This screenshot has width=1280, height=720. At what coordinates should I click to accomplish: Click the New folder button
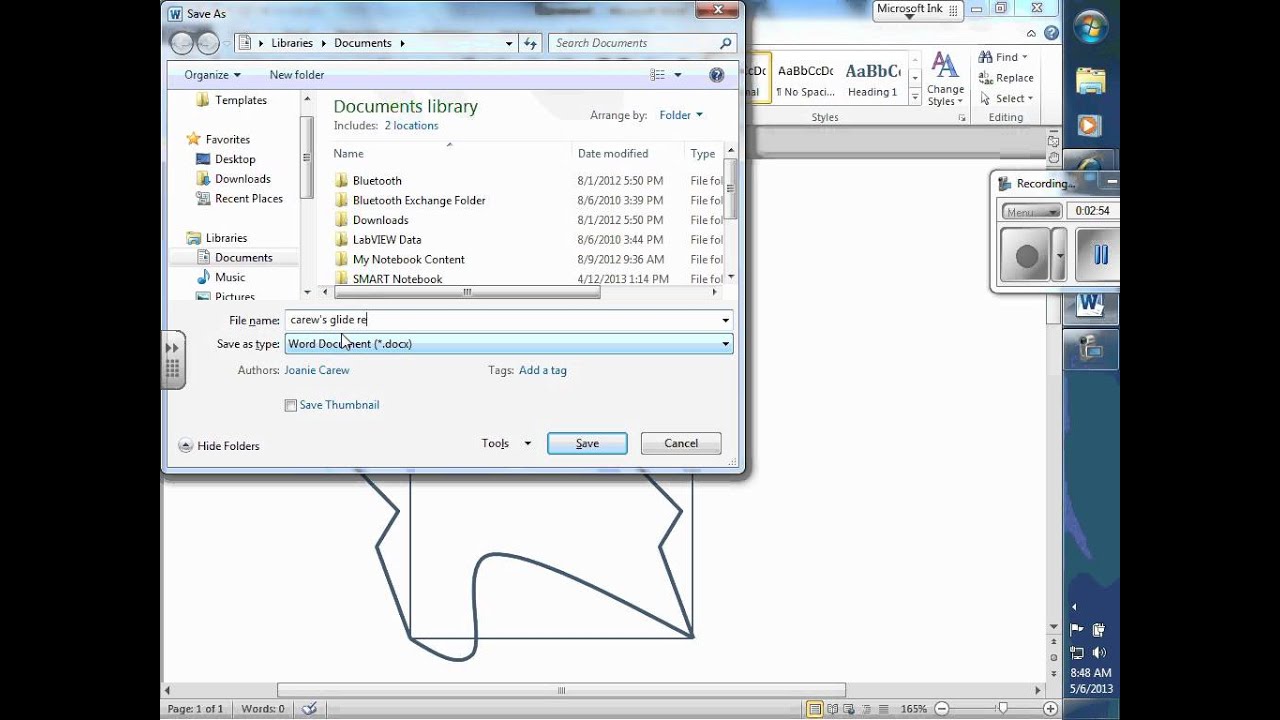297,75
